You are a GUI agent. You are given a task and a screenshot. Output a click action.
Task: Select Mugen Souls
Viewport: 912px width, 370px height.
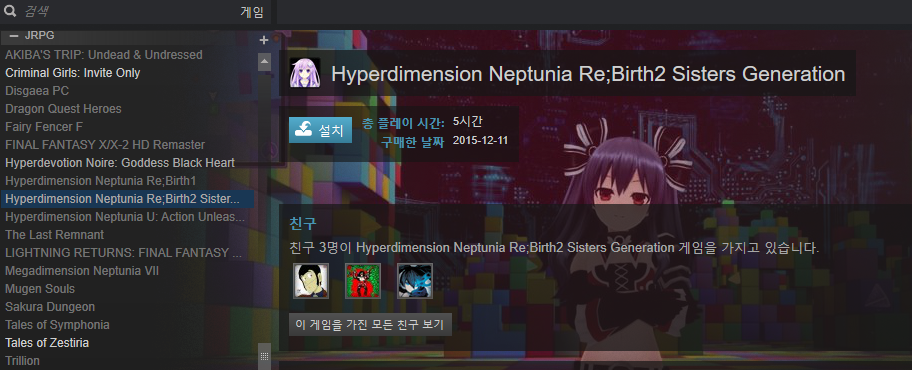tap(40, 289)
